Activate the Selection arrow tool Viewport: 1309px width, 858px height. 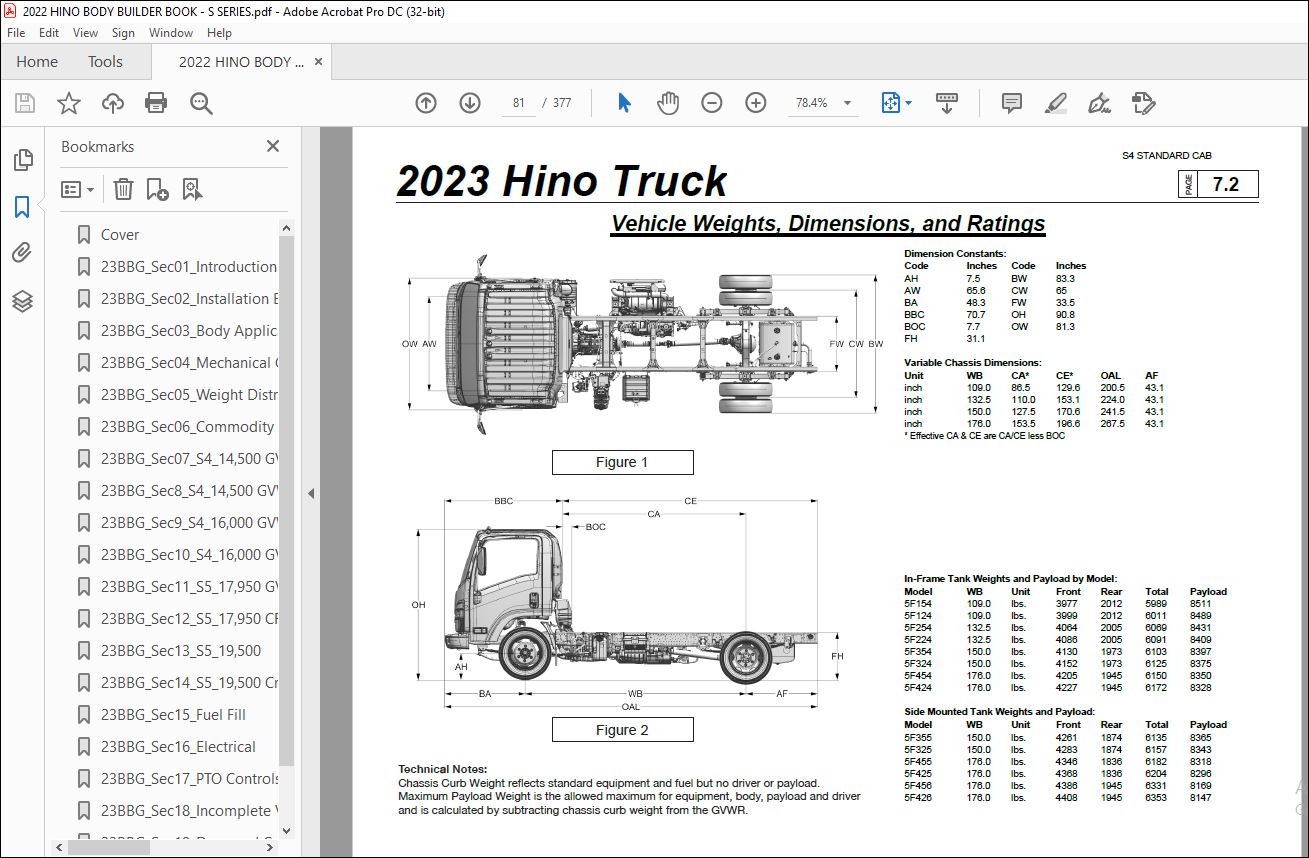point(625,103)
